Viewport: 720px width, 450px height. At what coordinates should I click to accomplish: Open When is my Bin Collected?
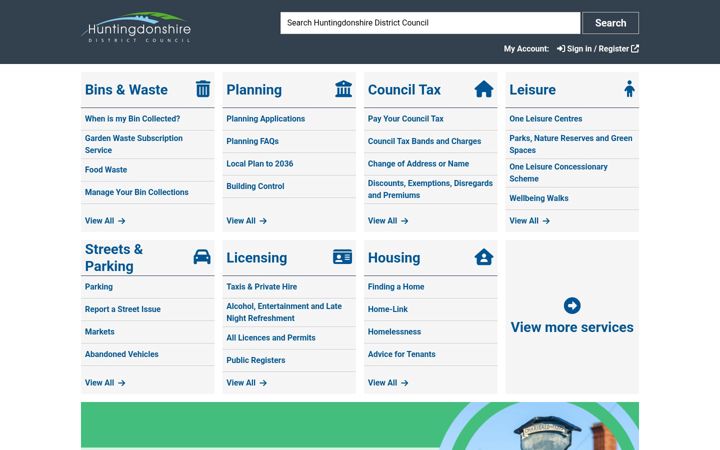tap(132, 119)
